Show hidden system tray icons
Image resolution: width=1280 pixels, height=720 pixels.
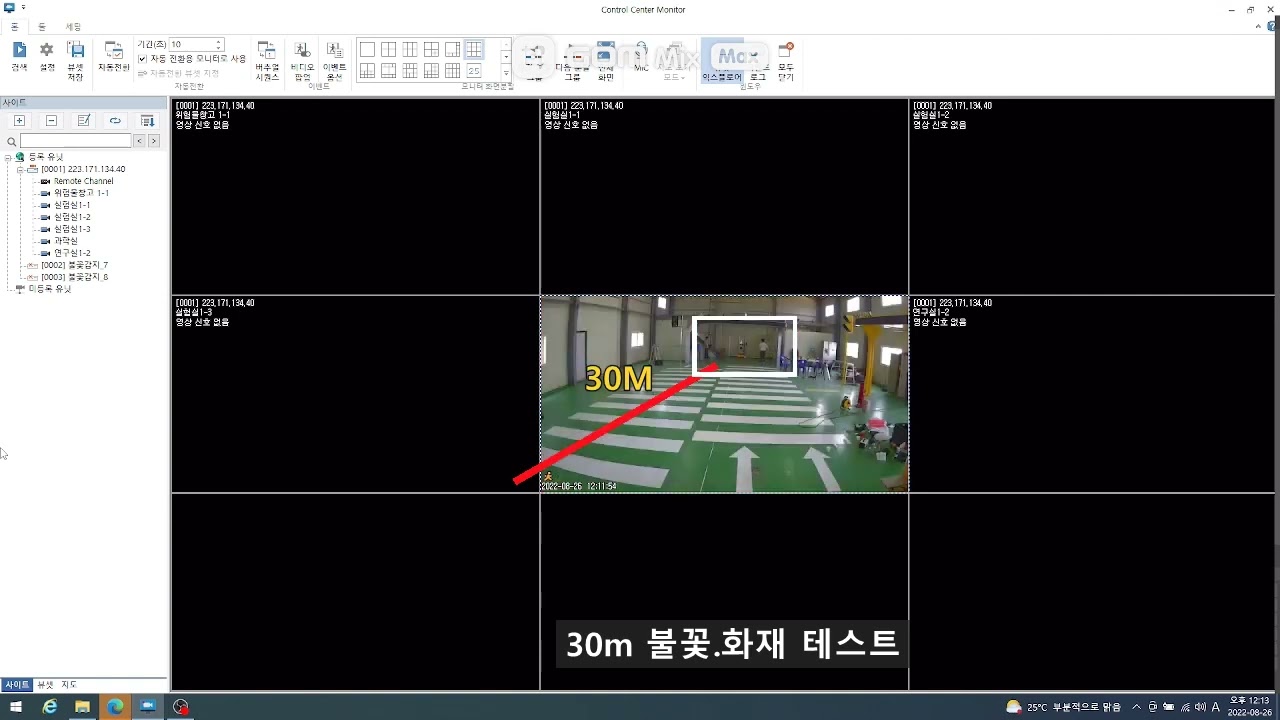[x=1136, y=707]
